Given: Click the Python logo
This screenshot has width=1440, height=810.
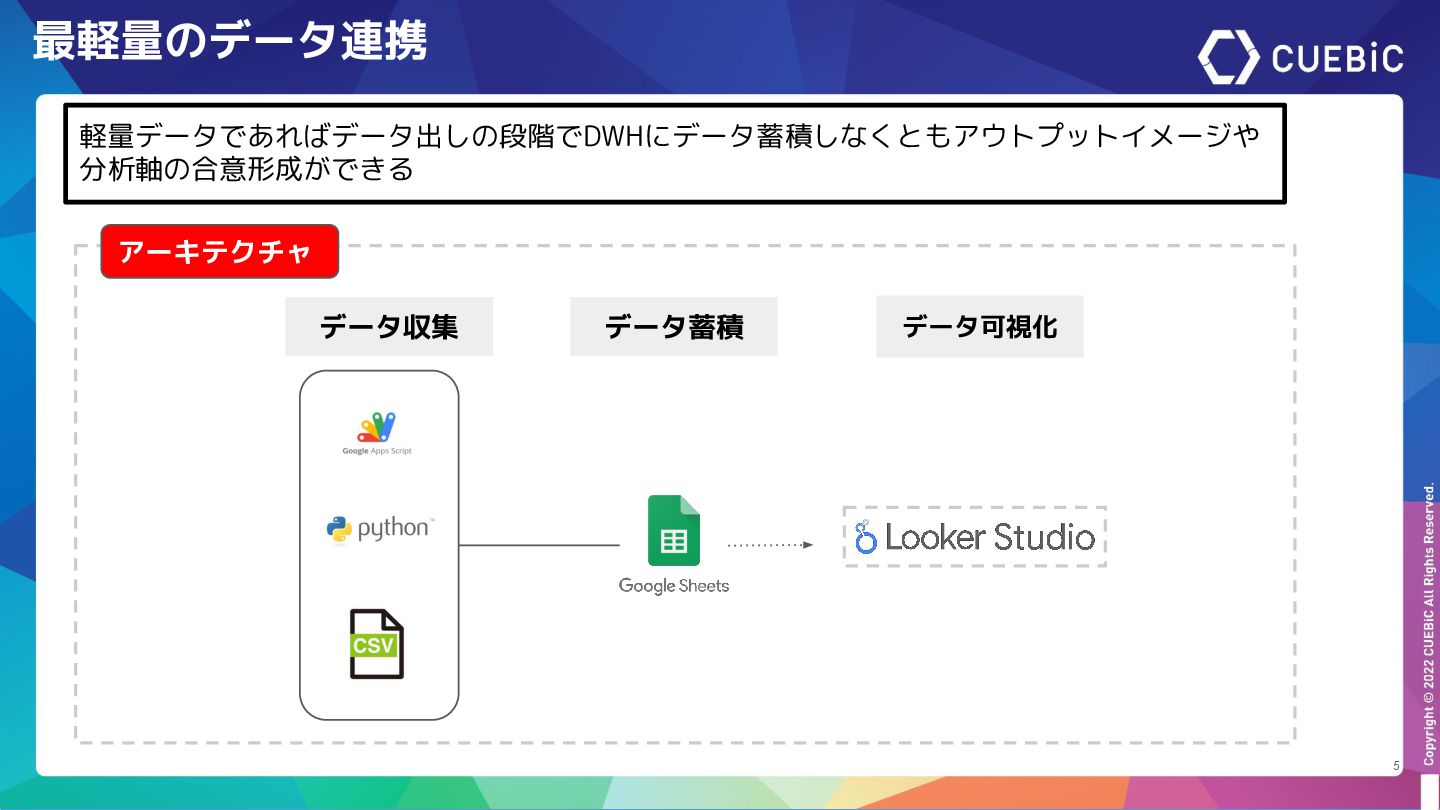Looking at the screenshot, I should pos(380,529).
